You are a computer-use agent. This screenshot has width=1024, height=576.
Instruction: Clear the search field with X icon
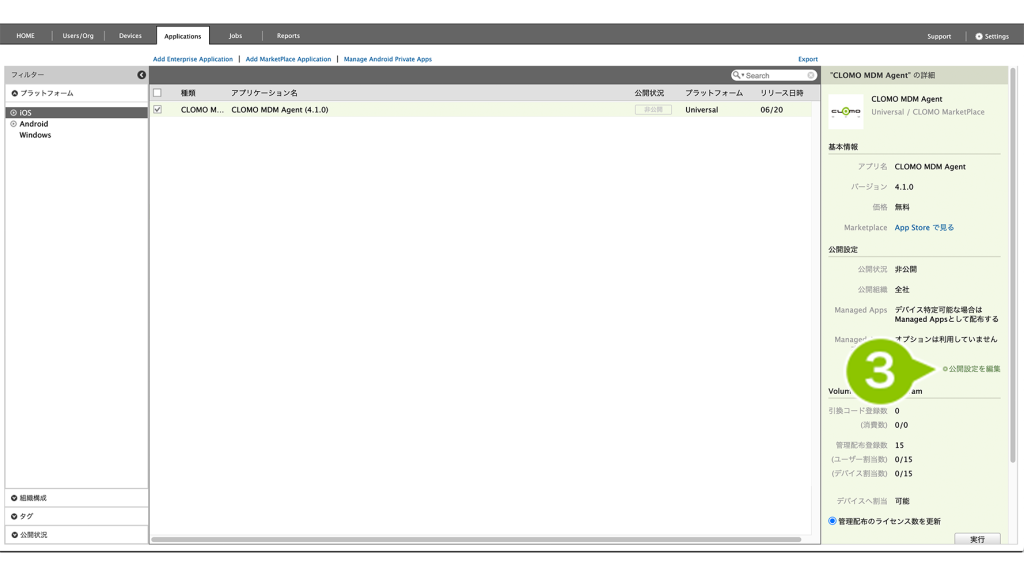tap(810, 75)
